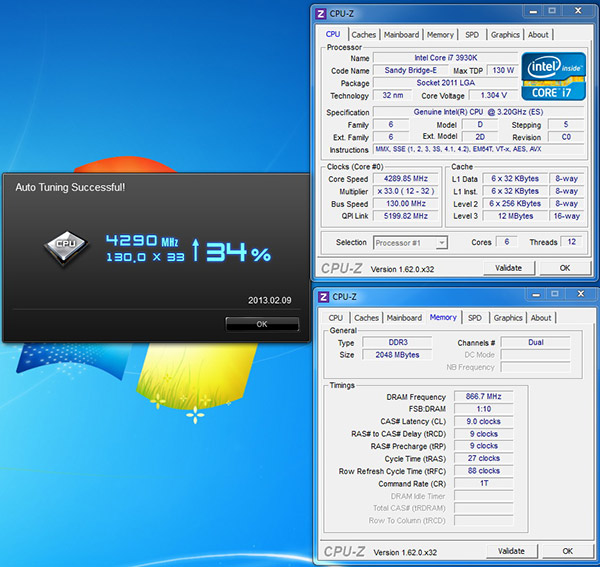
Task: Click OK in the lower CPU-Z window
Action: coord(567,551)
